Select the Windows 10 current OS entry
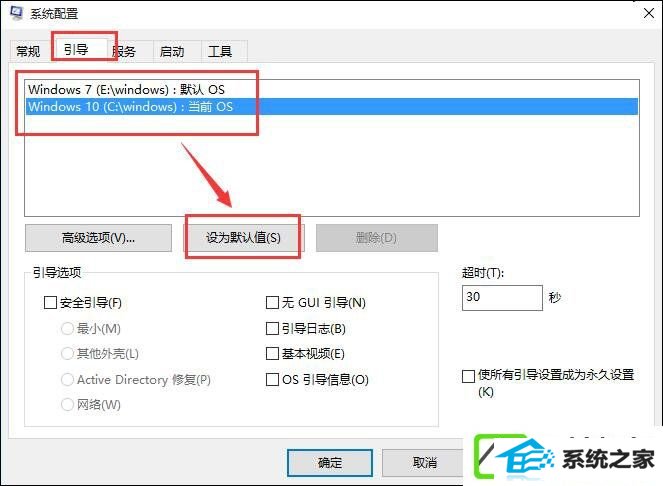The height and width of the screenshot is (486, 663). 332,106
